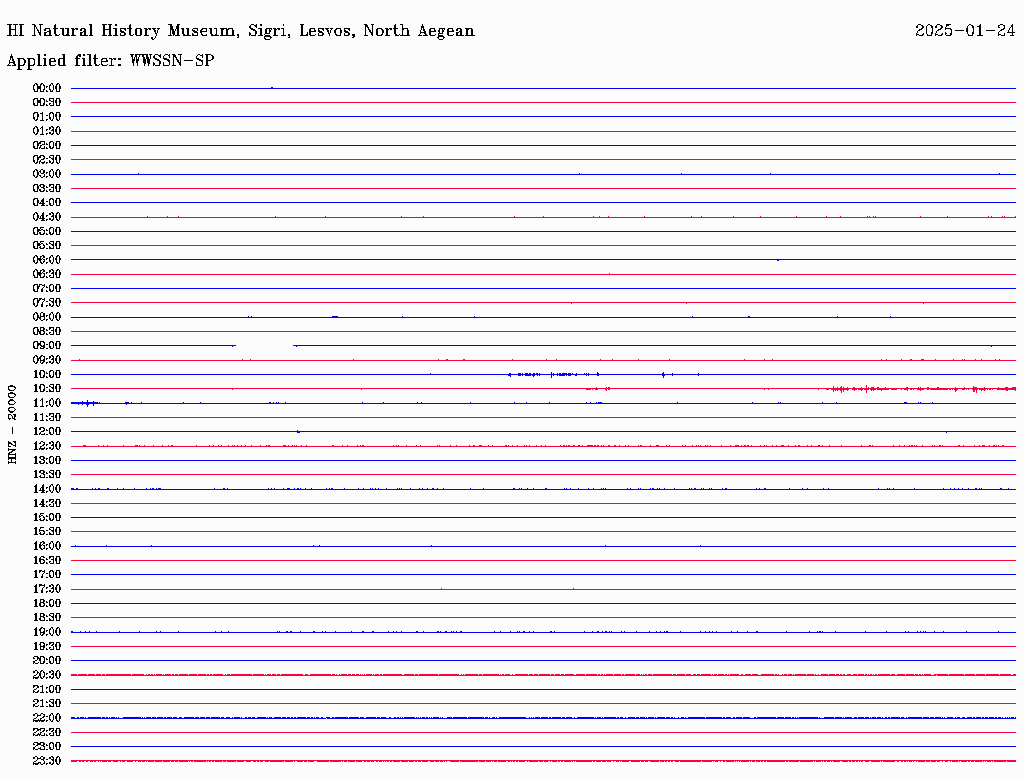Image resolution: width=1024 pixels, height=780 pixels.
Task: Click the 01:30 time label
Action: click(x=47, y=131)
